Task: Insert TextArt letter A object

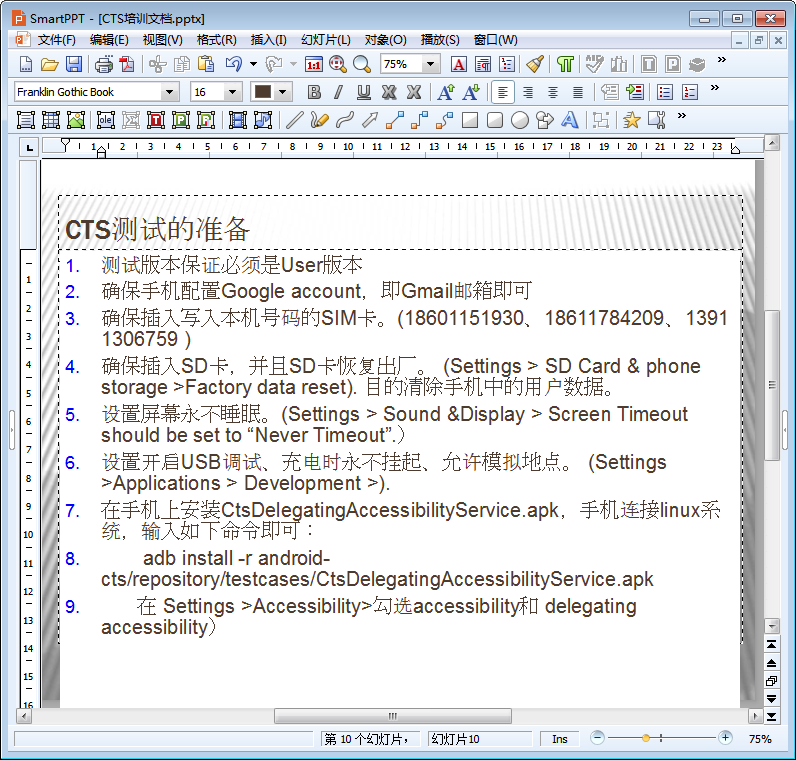Action: pyautogui.click(x=570, y=120)
